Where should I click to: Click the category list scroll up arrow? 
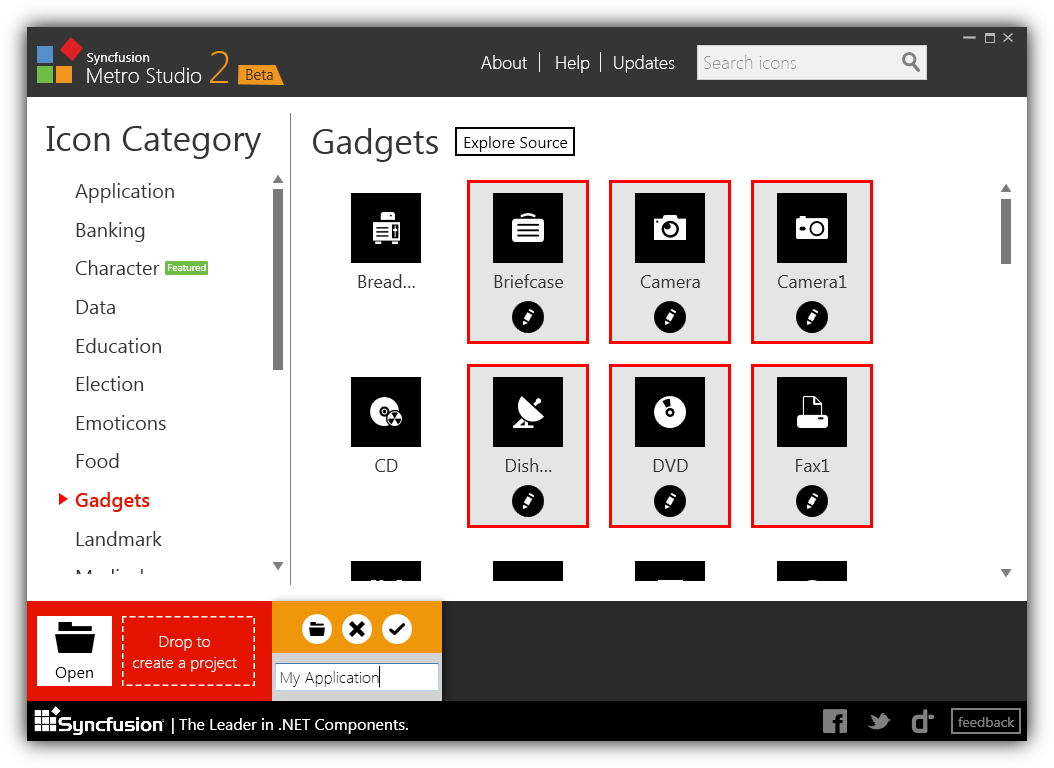[278, 179]
